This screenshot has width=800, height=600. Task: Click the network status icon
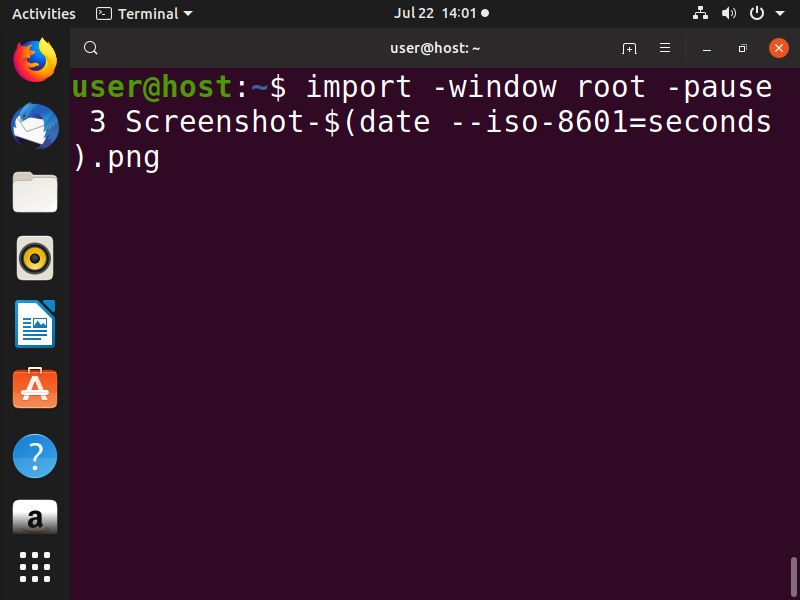[x=700, y=14]
